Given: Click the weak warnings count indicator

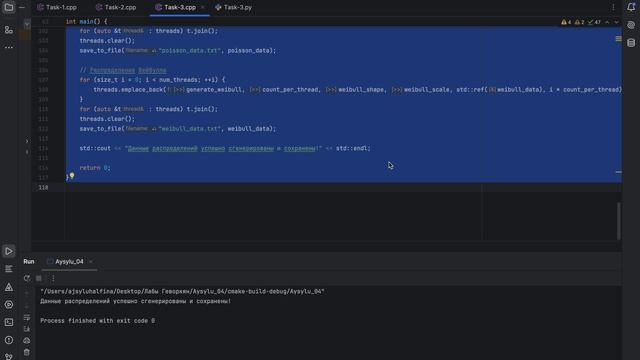Looking at the screenshot, I should click(x=580, y=22).
